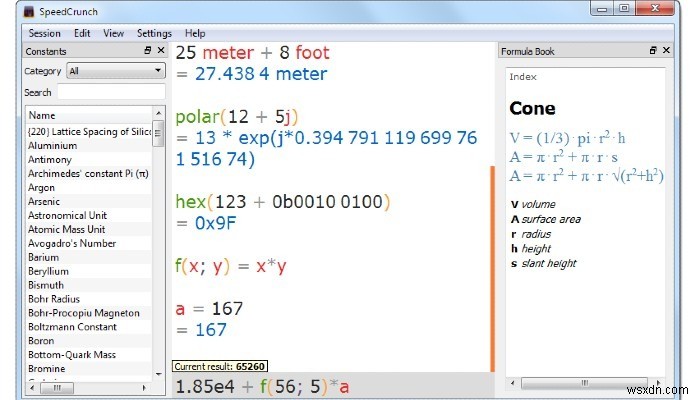Select Argon constant
Viewport: 700px width, 400px height.
(x=89, y=188)
